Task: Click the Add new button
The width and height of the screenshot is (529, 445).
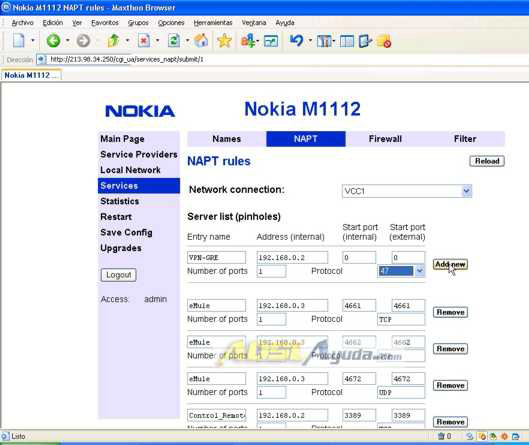Action: click(450, 264)
